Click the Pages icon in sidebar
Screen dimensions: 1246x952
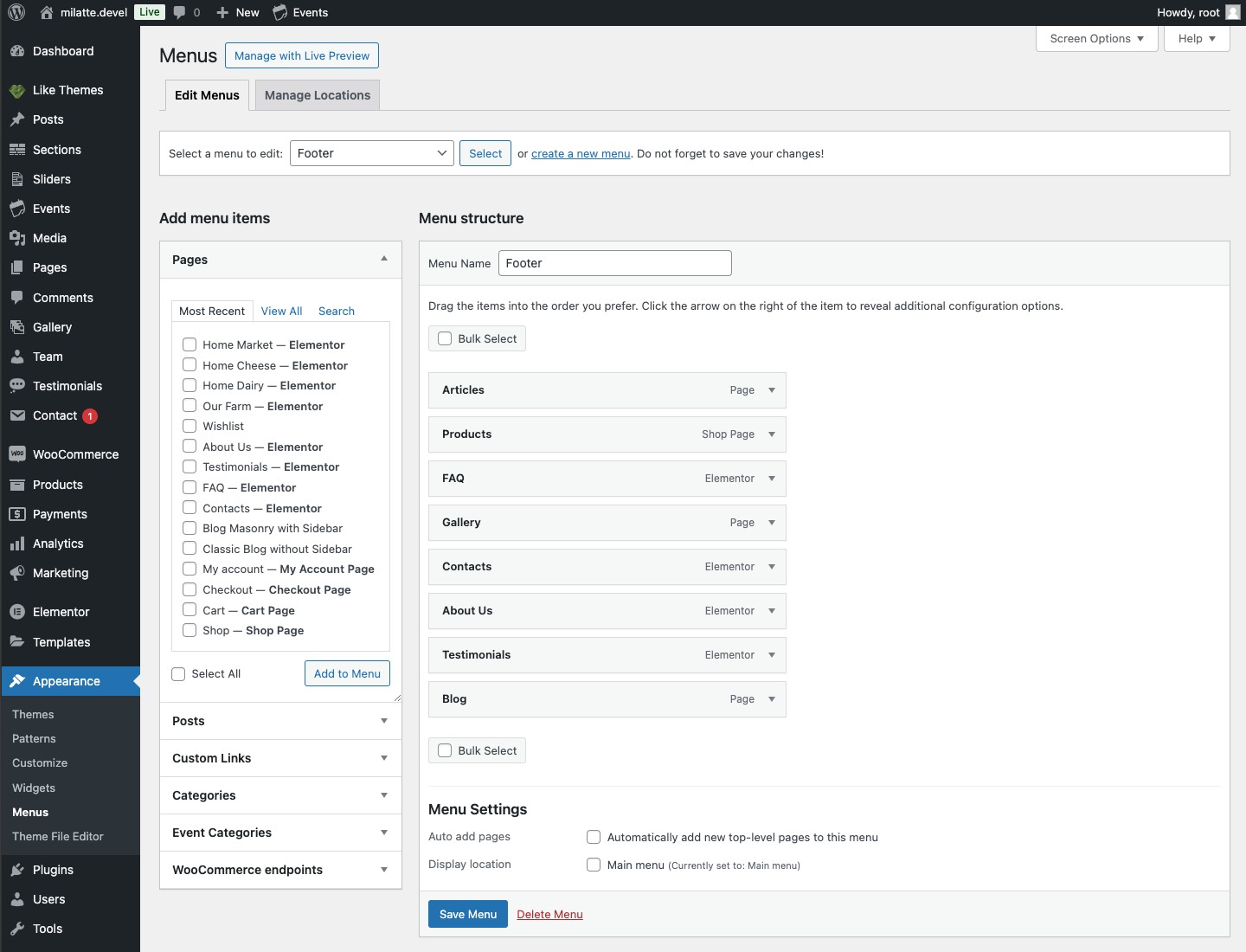click(x=17, y=267)
